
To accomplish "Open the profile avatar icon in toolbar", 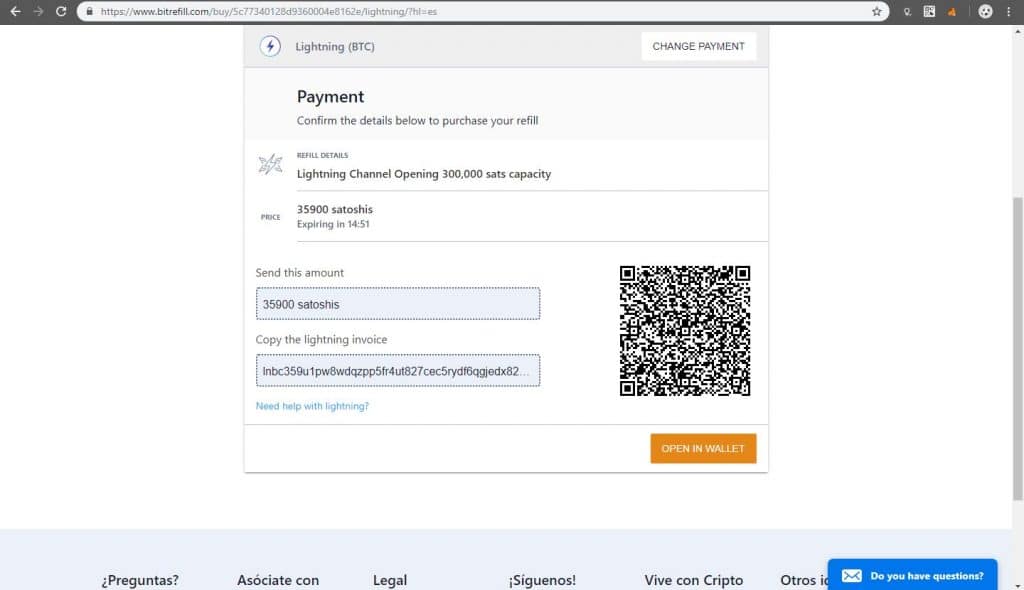I will click(985, 11).
